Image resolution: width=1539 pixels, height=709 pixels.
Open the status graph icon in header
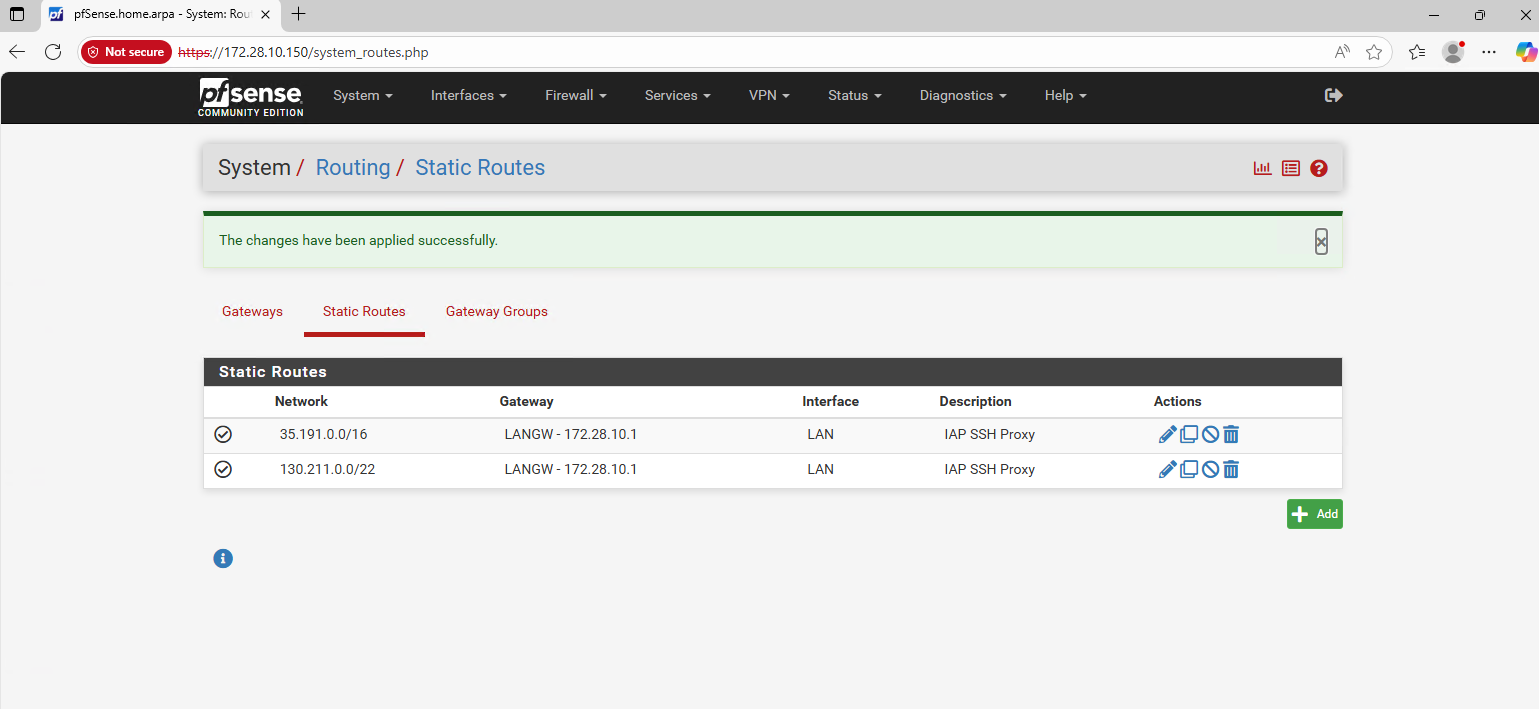point(1262,168)
